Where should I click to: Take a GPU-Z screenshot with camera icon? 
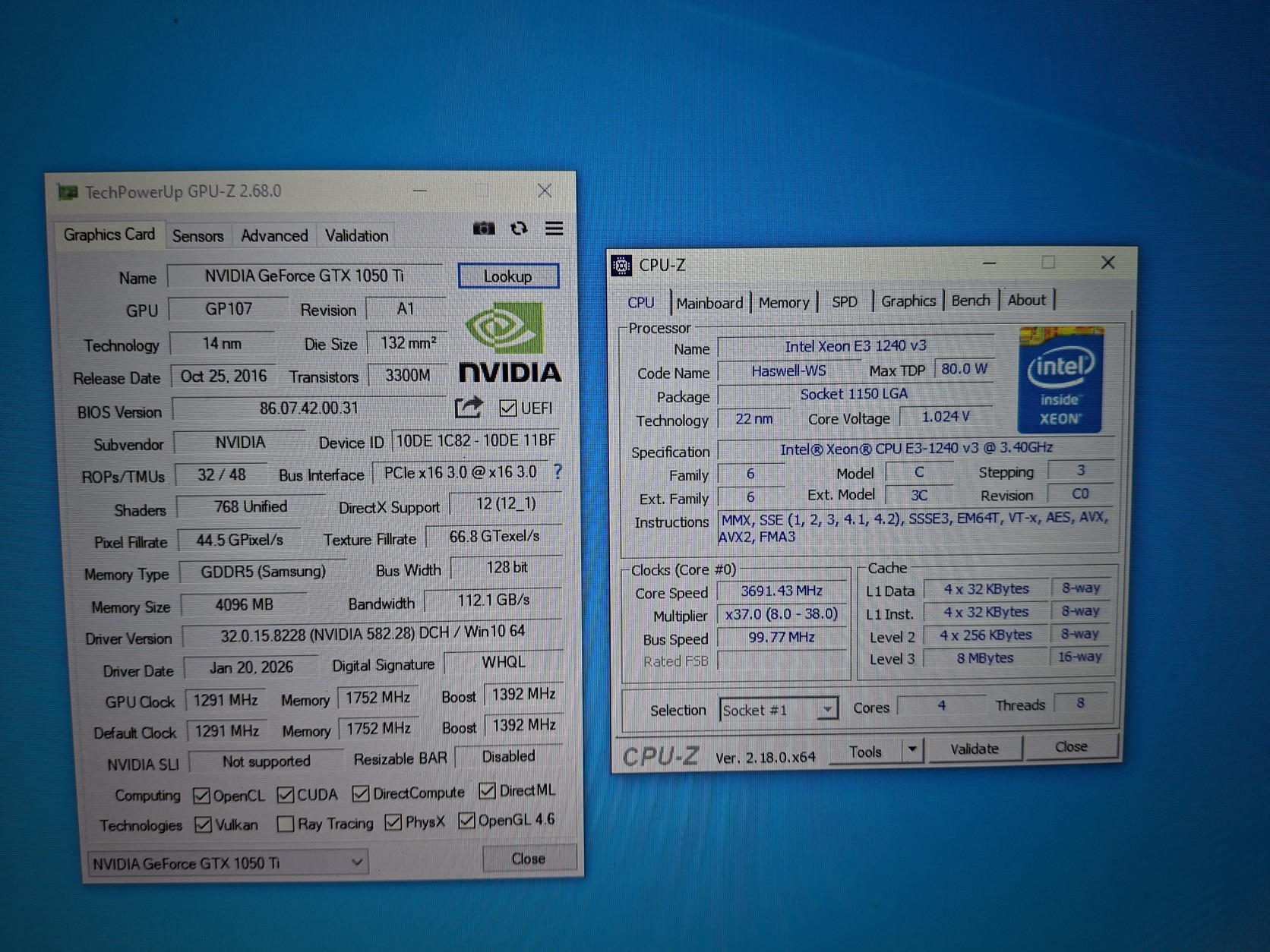(484, 229)
